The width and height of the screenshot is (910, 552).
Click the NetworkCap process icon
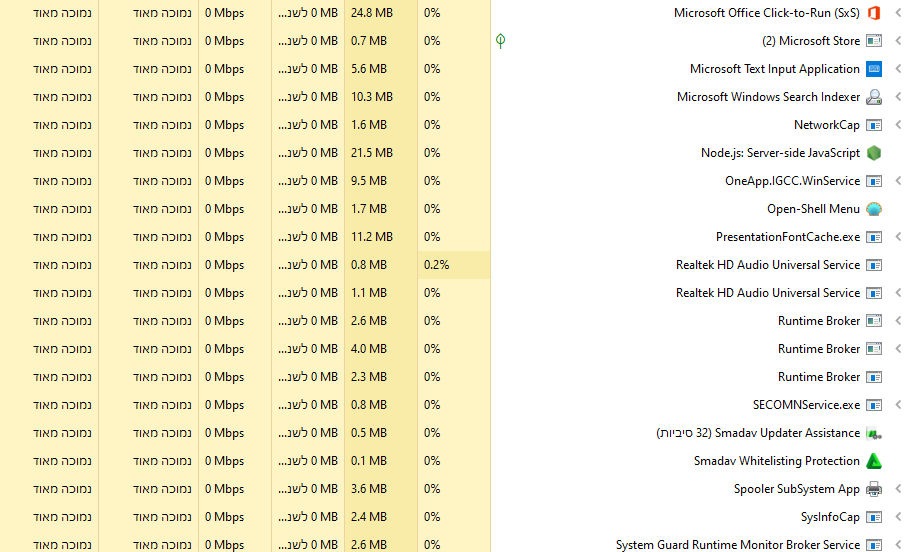coord(873,125)
